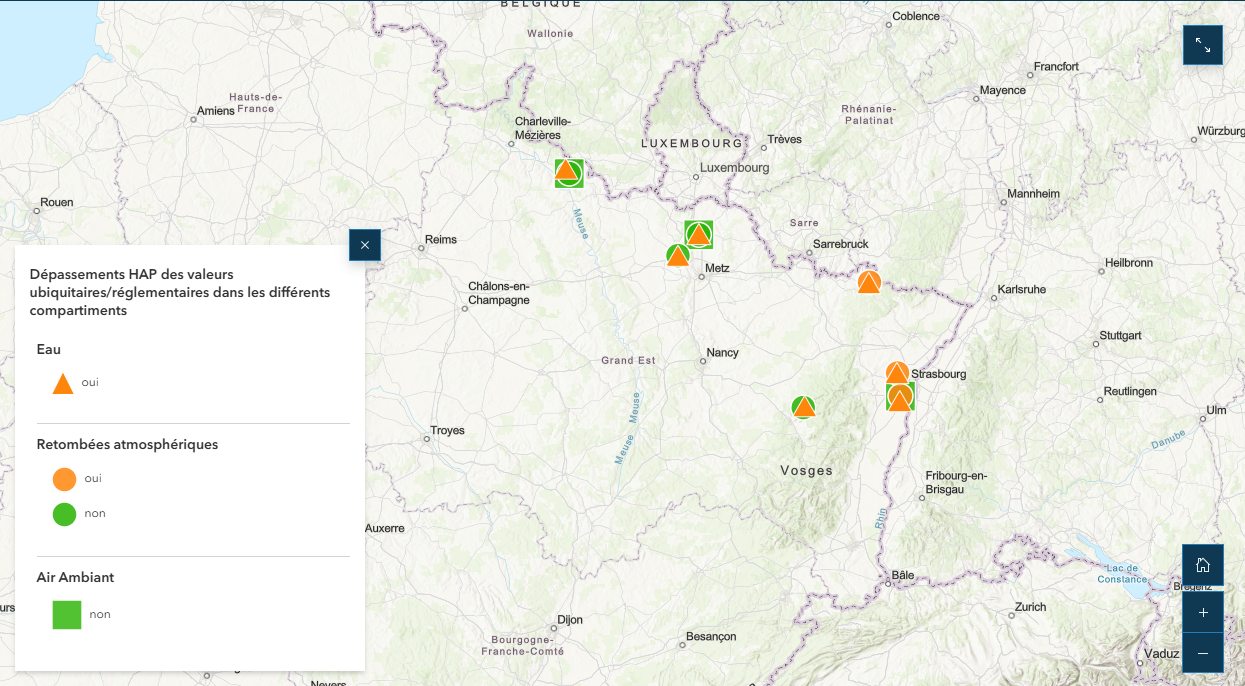Screen dimensions: 1245x686
Task: Close the legend panel
Action: (x=364, y=245)
